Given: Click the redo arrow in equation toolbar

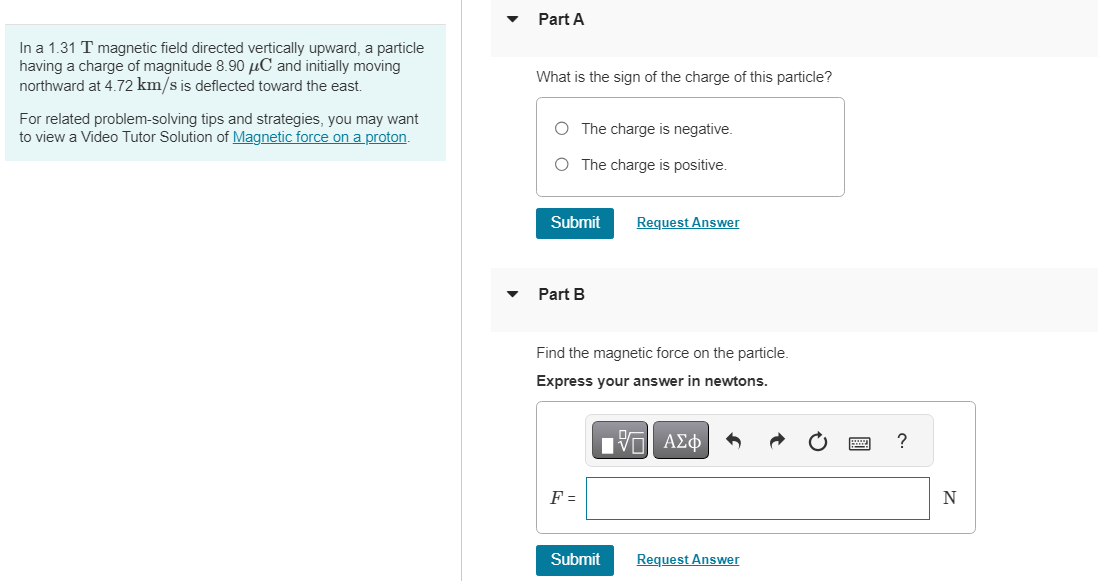Looking at the screenshot, I should pos(776,441).
